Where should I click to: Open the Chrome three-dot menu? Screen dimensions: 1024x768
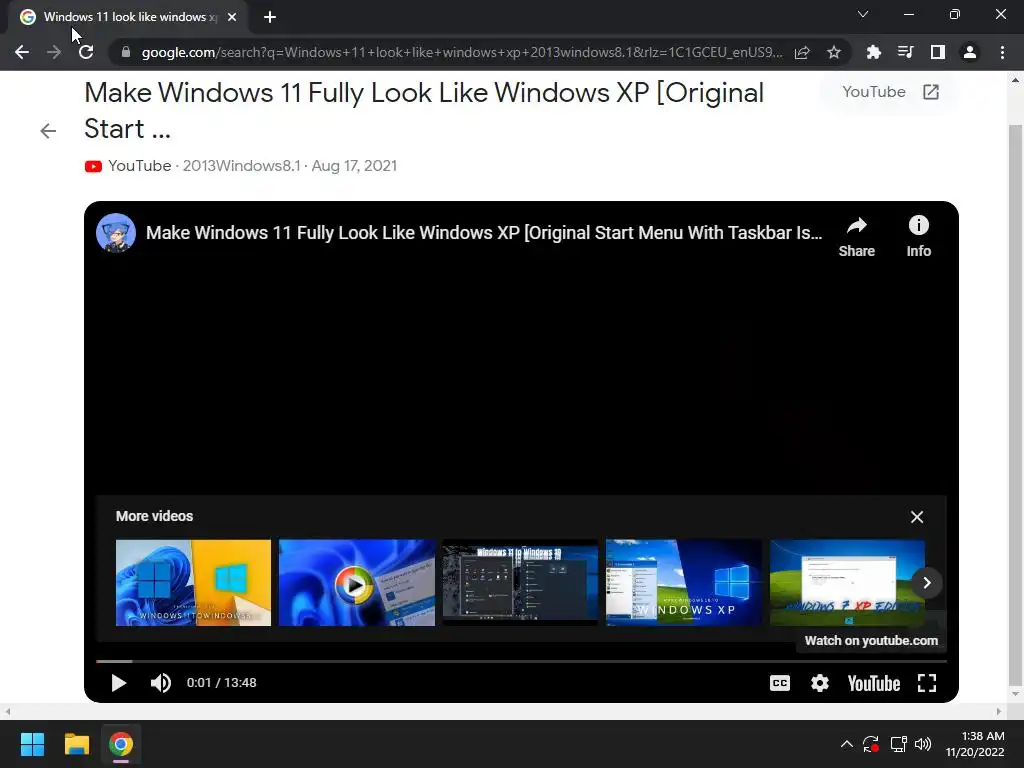pyautogui.click(x=1002, y=52)
